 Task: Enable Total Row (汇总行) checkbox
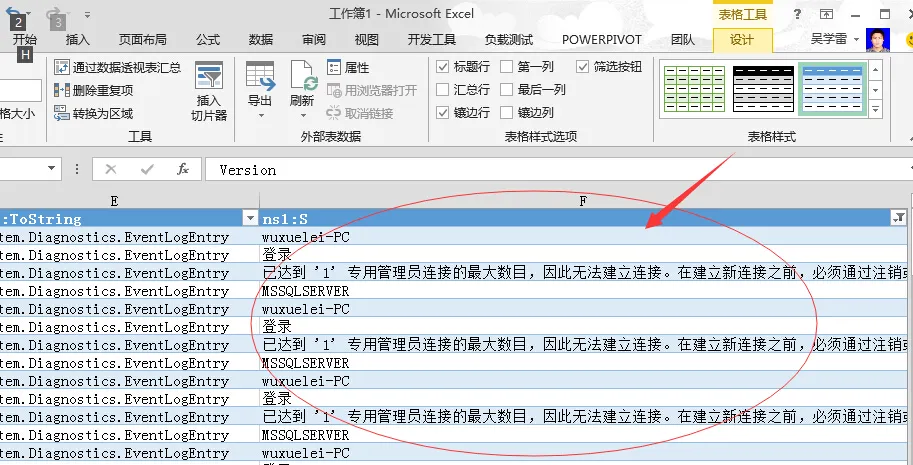[x=443, y=90]
